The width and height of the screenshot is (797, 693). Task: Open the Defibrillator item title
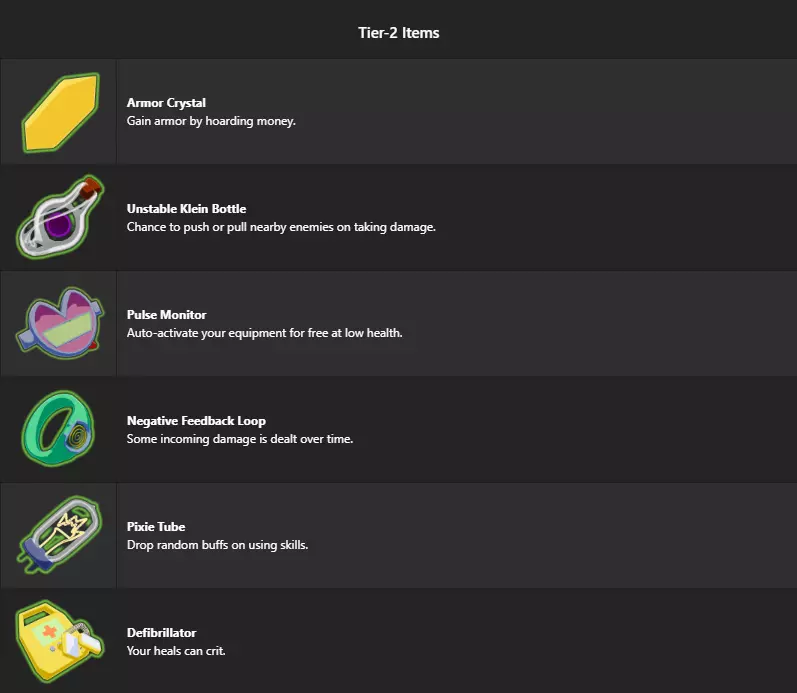(161, 633)
